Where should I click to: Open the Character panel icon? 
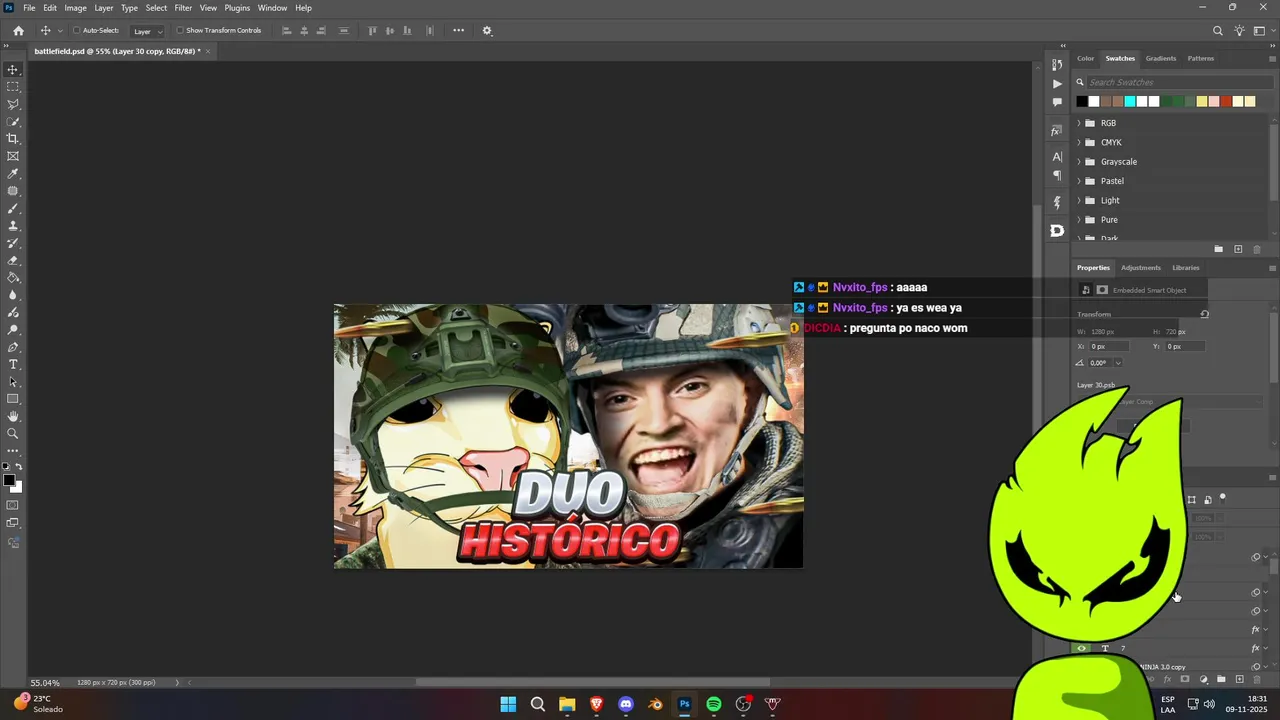click(x=1057, y=157)
